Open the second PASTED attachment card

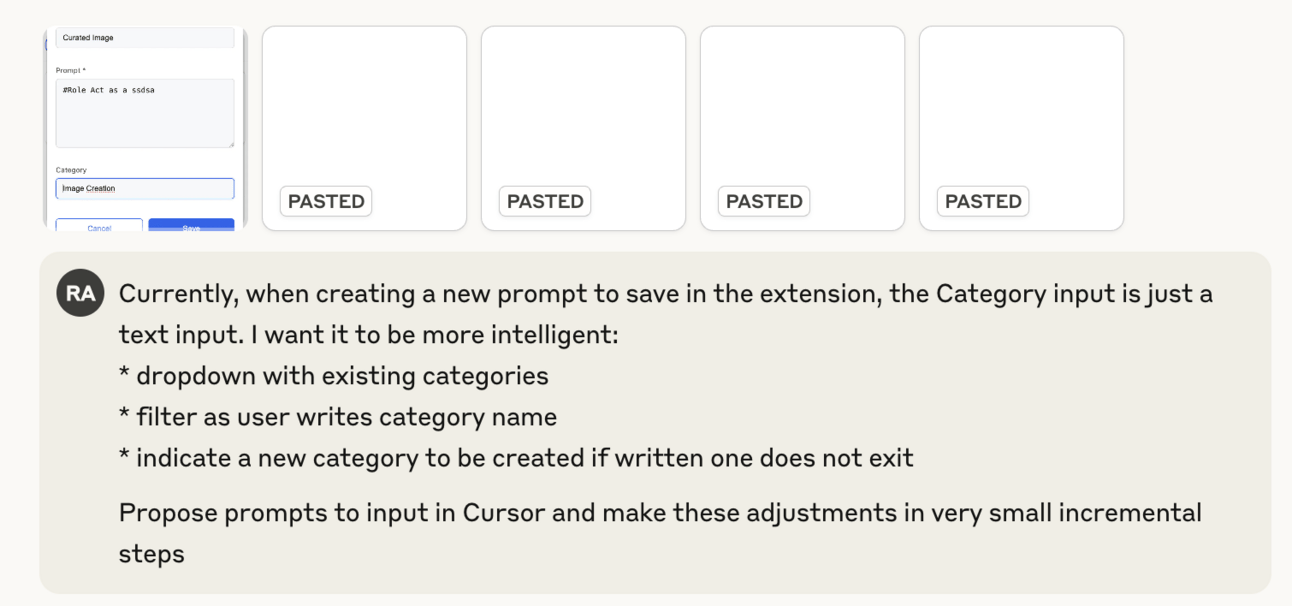[583, 128]
